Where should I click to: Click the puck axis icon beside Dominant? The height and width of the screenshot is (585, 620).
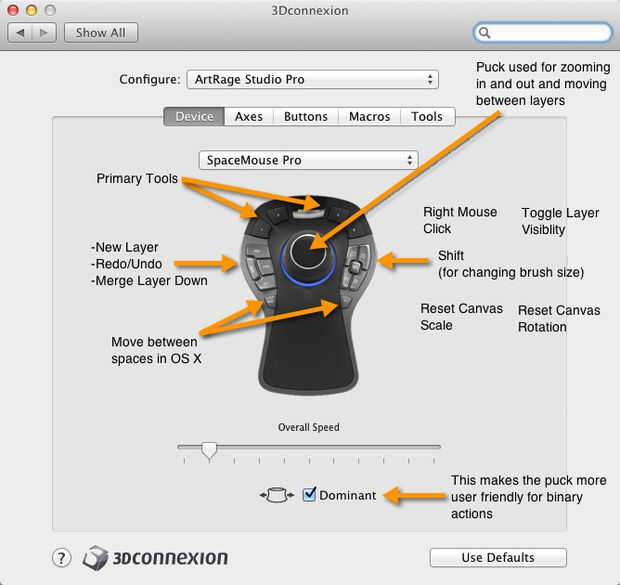click(277, 495)
